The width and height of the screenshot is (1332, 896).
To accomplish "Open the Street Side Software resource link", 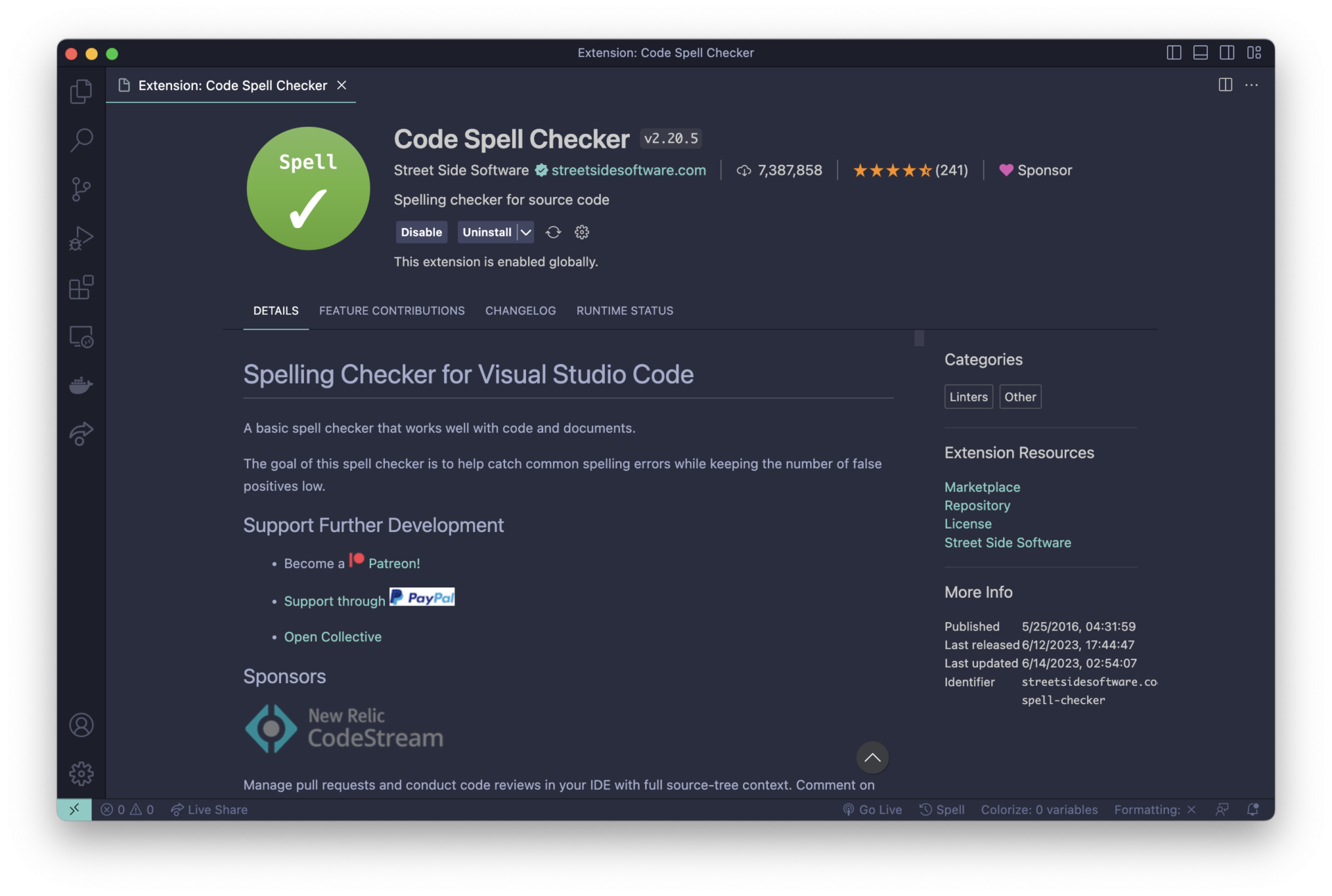I will pyautogui.click(x=1007, y=543).
